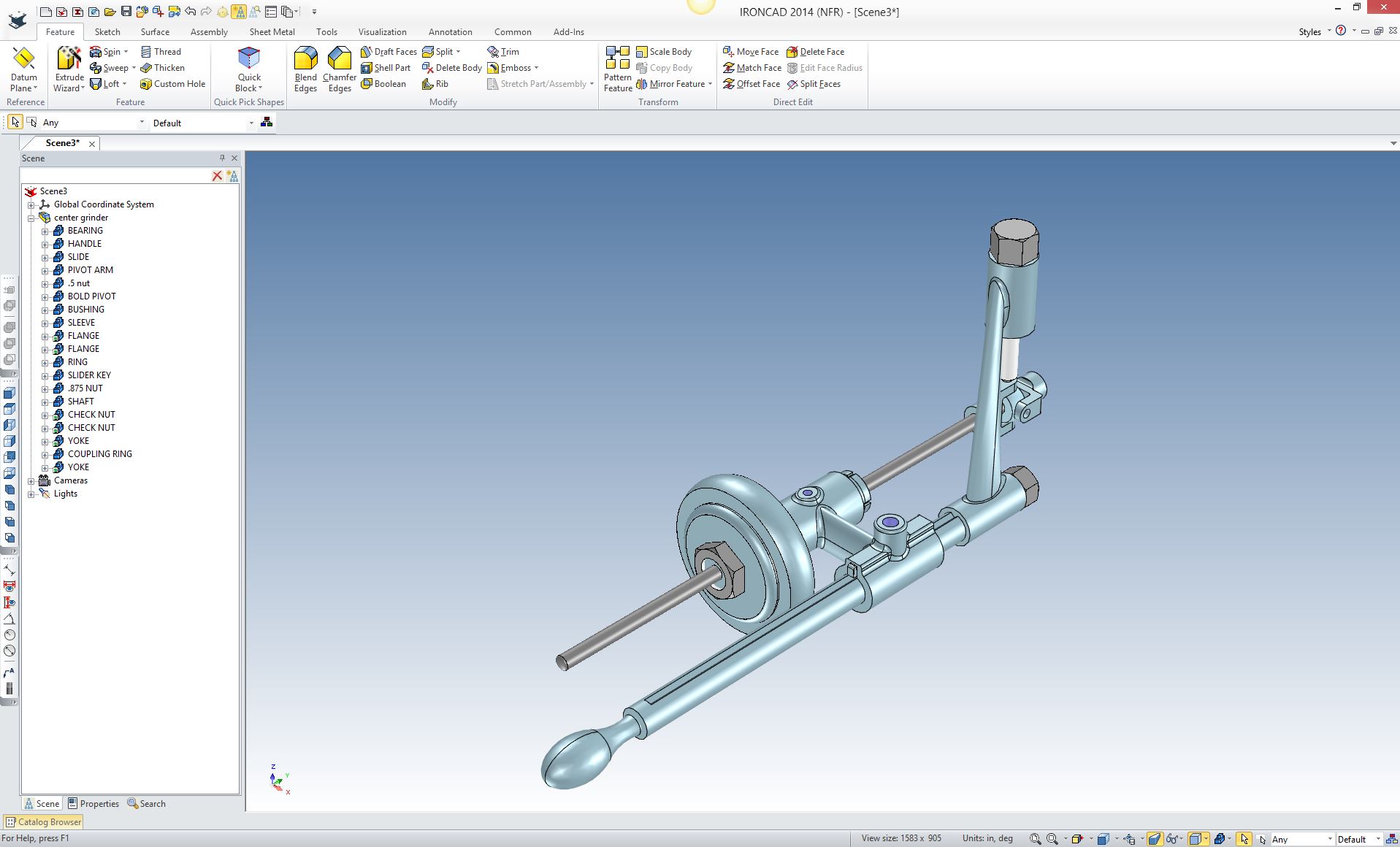Click the Move Face tool

pos(751,52)
